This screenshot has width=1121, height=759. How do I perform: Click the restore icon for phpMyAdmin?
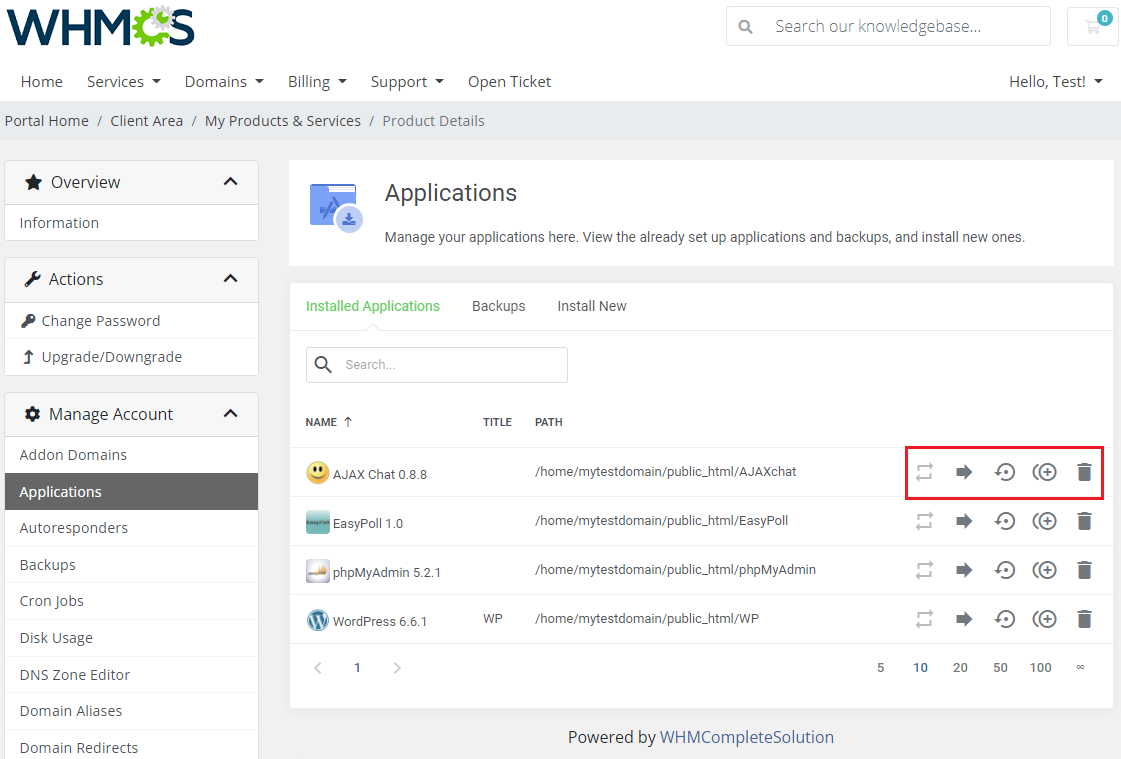click(1004, 570)
